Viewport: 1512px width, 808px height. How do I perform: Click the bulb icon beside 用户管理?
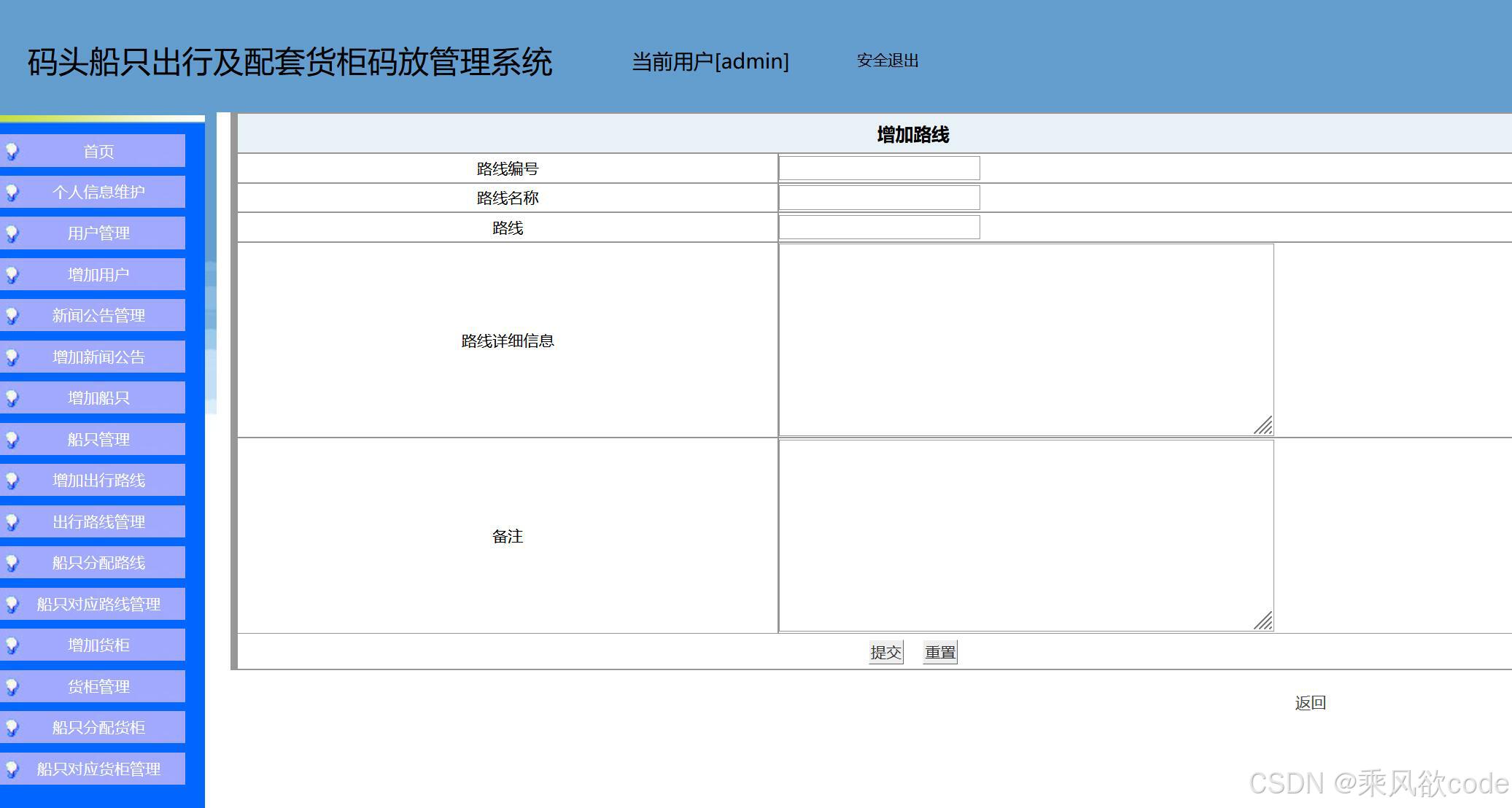[x=13, y=234]
